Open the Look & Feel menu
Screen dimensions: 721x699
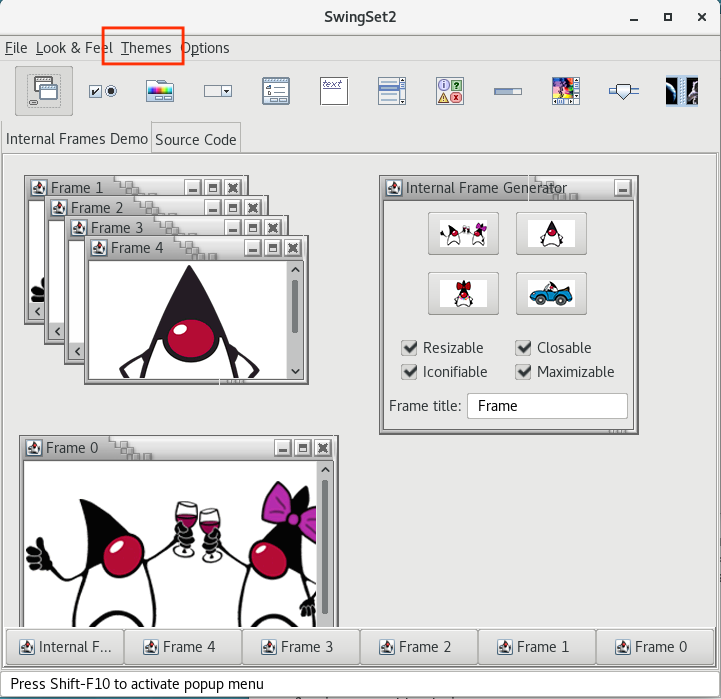pos(74,48)
